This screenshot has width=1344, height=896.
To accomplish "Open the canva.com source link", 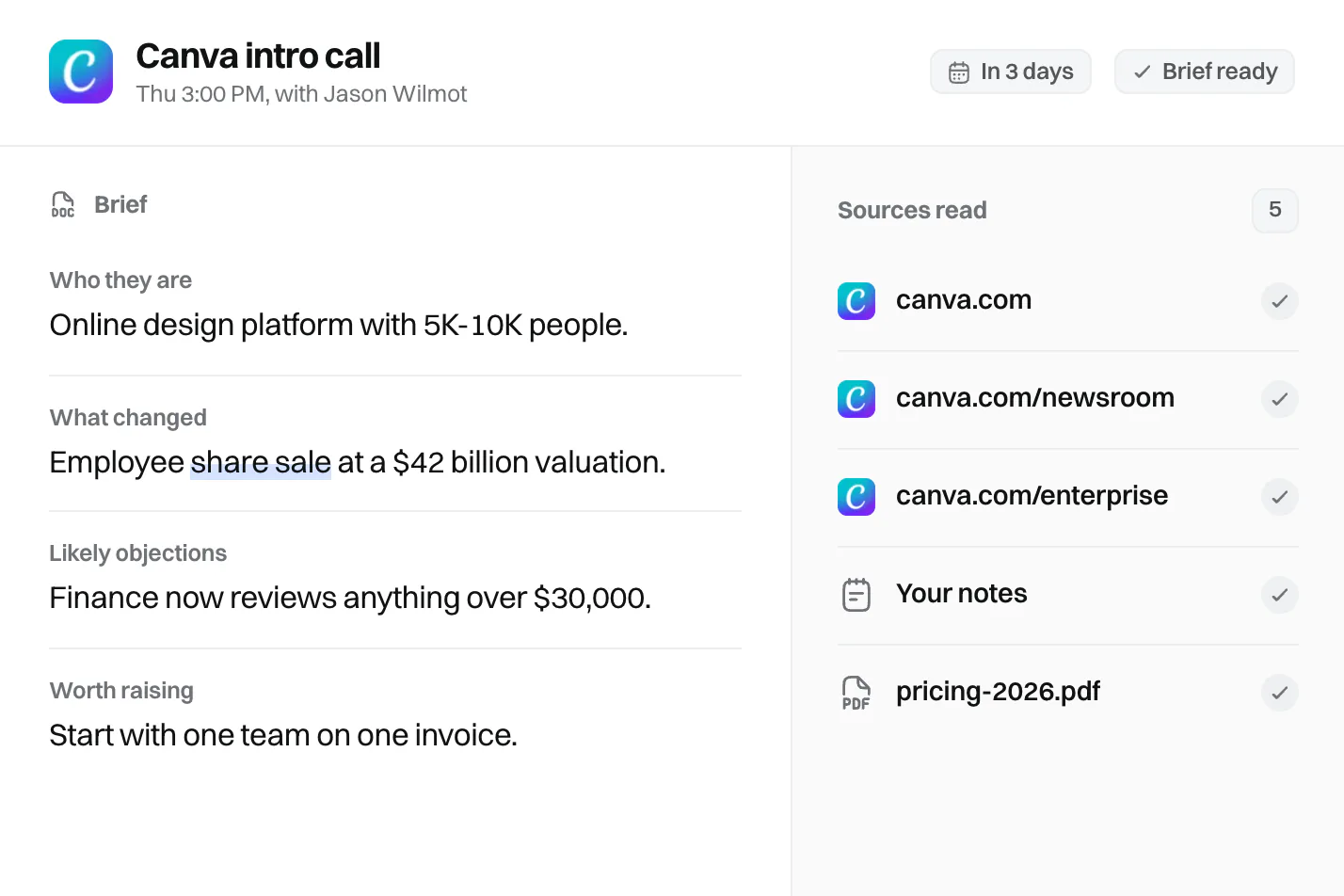I will [x=964, y=300].
